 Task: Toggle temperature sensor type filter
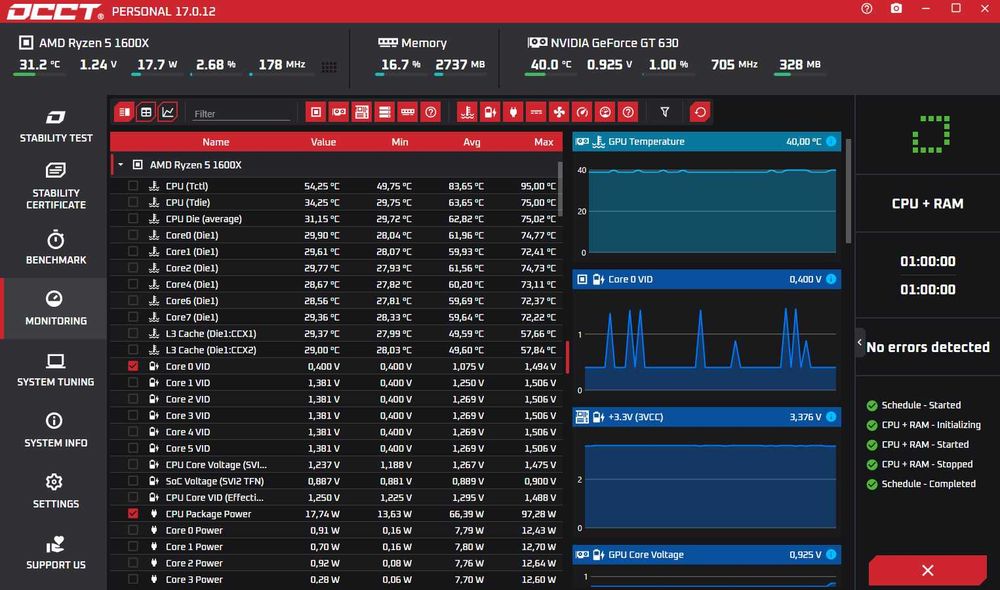point(467,112)
